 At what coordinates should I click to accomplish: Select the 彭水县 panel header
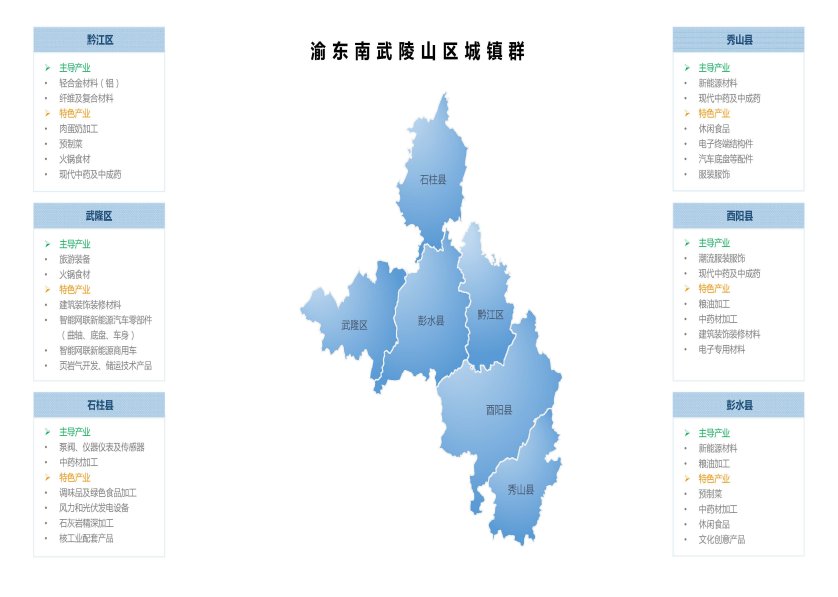pos(739,405)
